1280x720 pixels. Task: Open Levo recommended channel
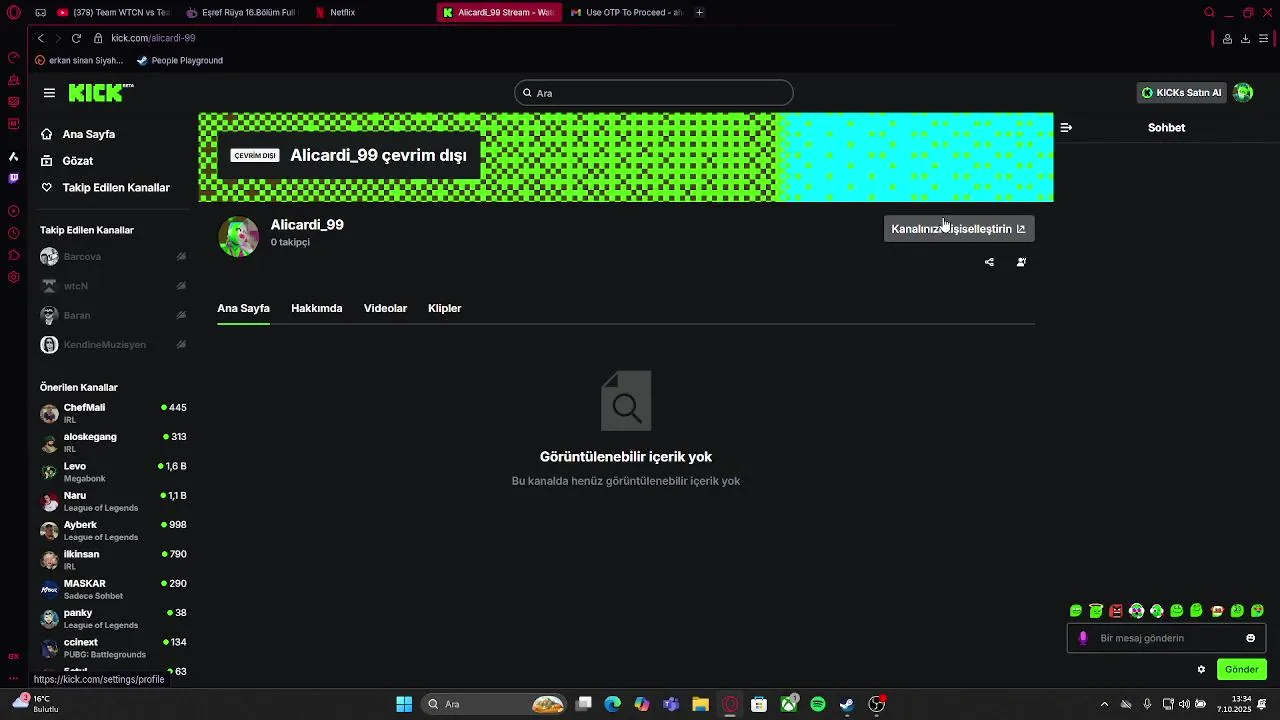point(113,472)
